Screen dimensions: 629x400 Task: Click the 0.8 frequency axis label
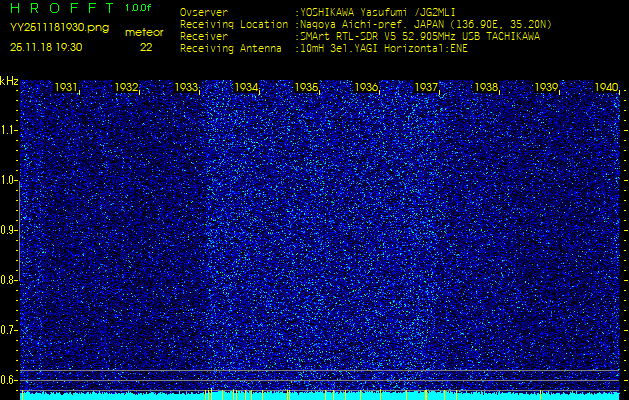[x=8, y=280]
